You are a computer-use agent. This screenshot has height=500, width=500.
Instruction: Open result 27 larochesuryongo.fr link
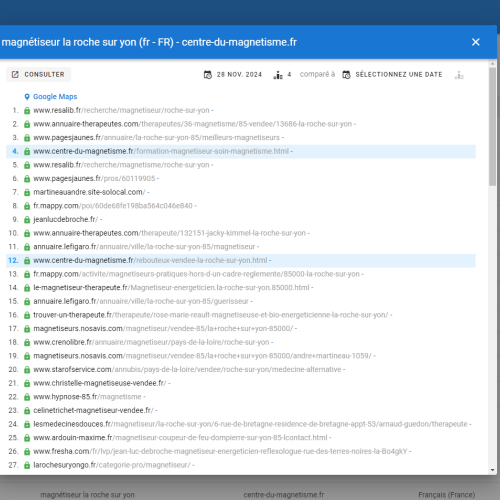(x=112, y=466)
